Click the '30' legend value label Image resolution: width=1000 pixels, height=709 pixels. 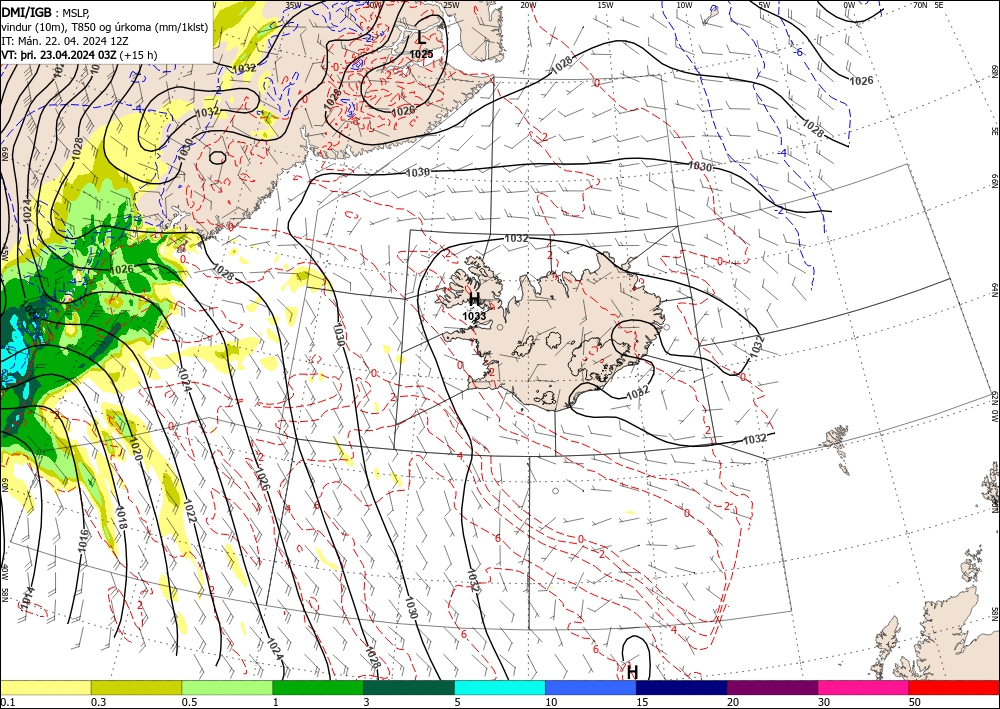(825, 702)
